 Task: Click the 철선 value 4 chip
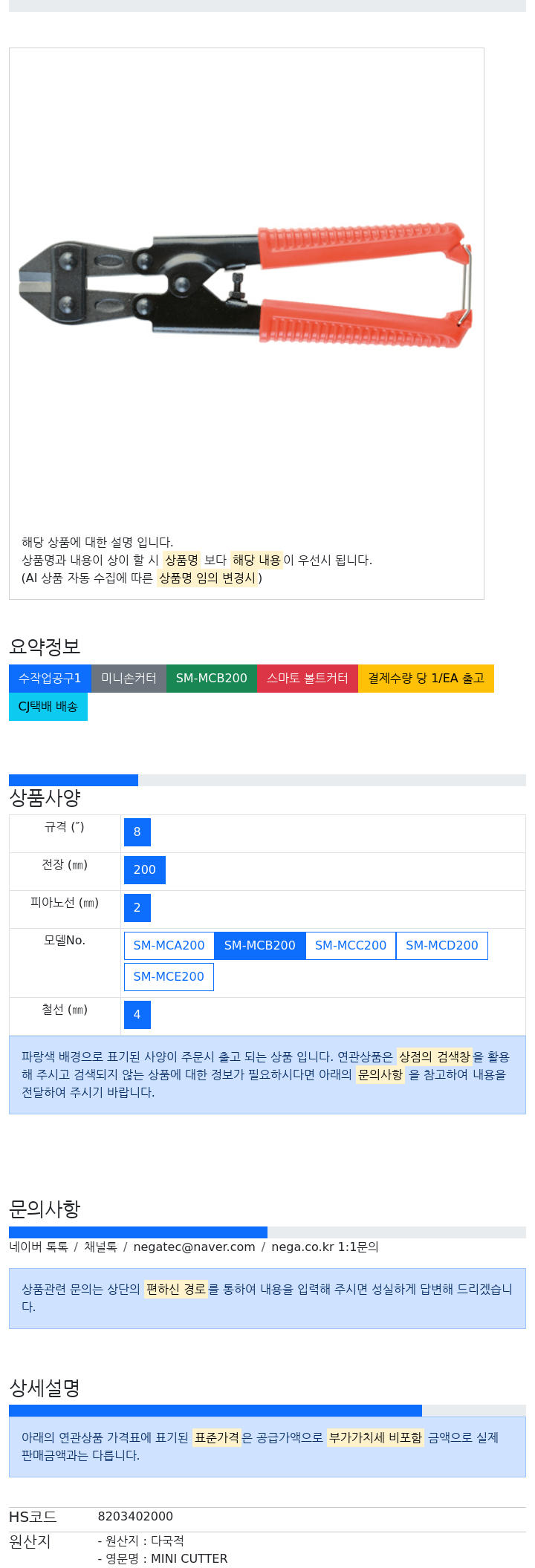[137, 1015]
